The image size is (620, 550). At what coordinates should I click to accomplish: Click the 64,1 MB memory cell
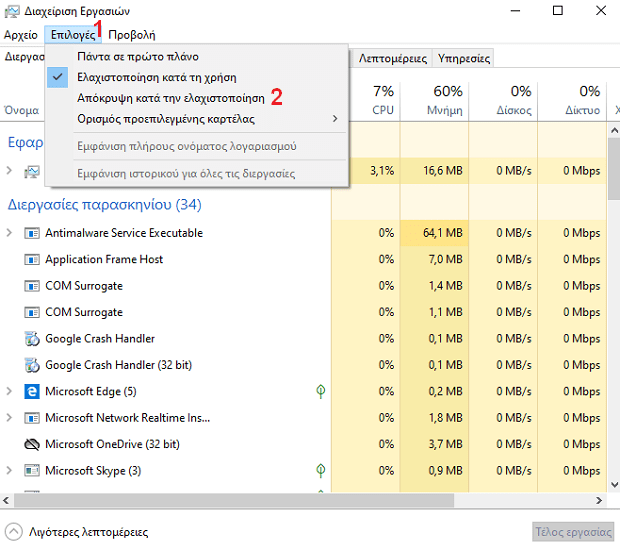point(434,233)
